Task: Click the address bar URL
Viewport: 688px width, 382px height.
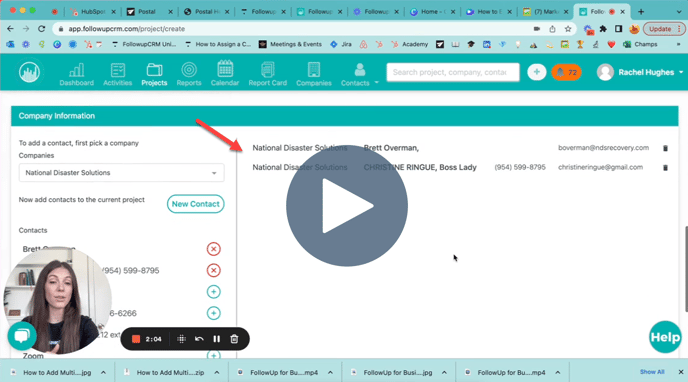Action: coord(126,29)
